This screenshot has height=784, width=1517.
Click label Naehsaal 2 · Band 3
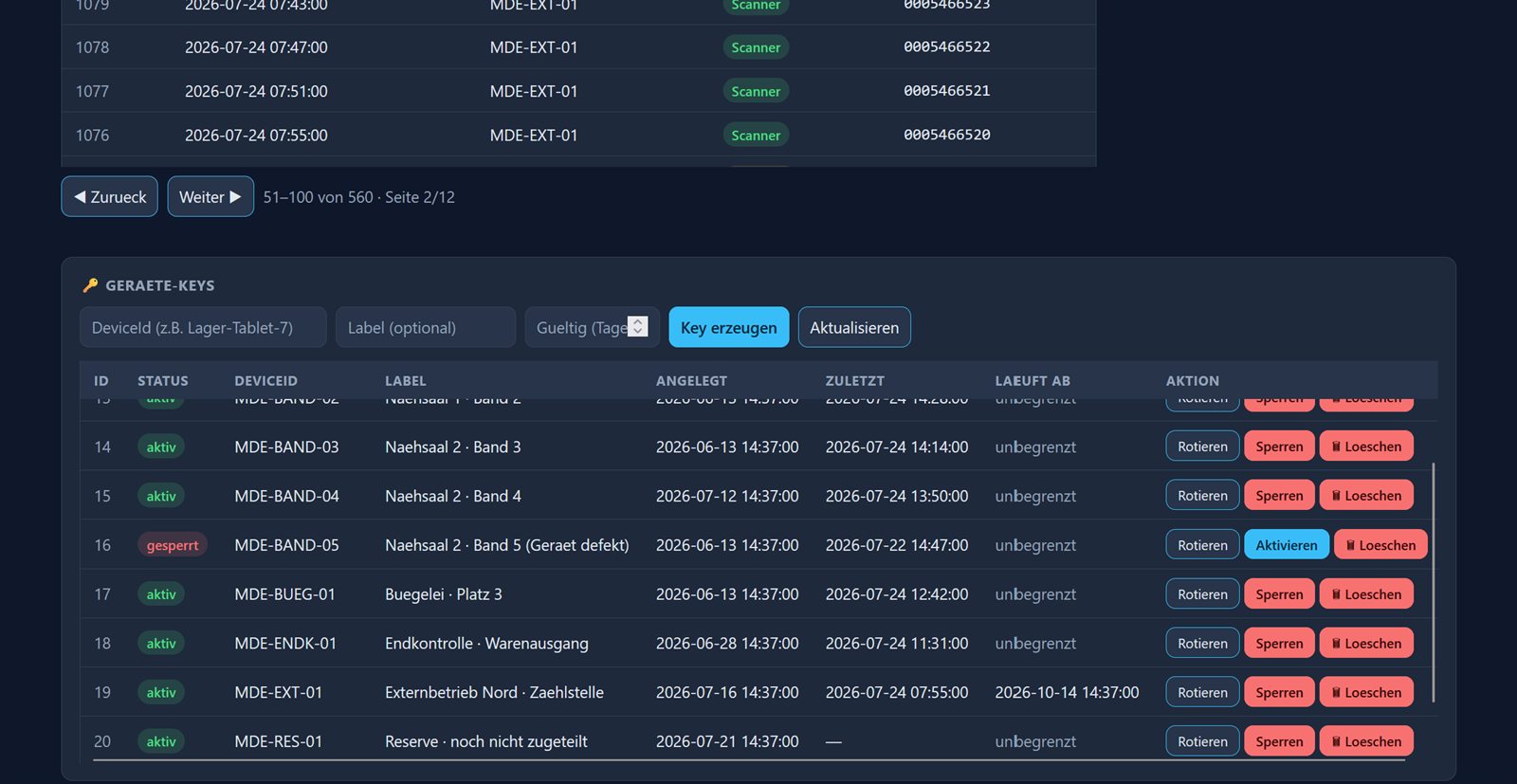pyautogui.click(x=452, y=447)
